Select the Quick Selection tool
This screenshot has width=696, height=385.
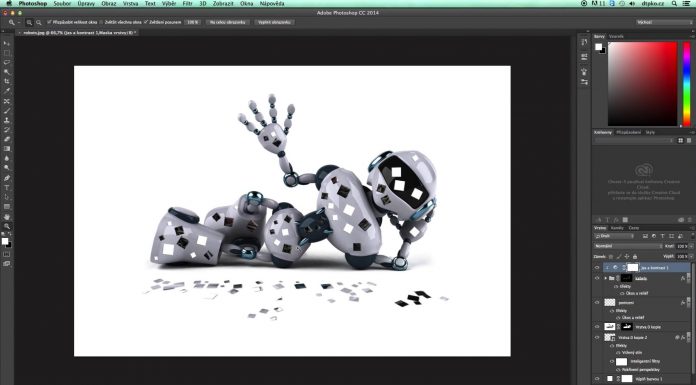tap(7, 72)
